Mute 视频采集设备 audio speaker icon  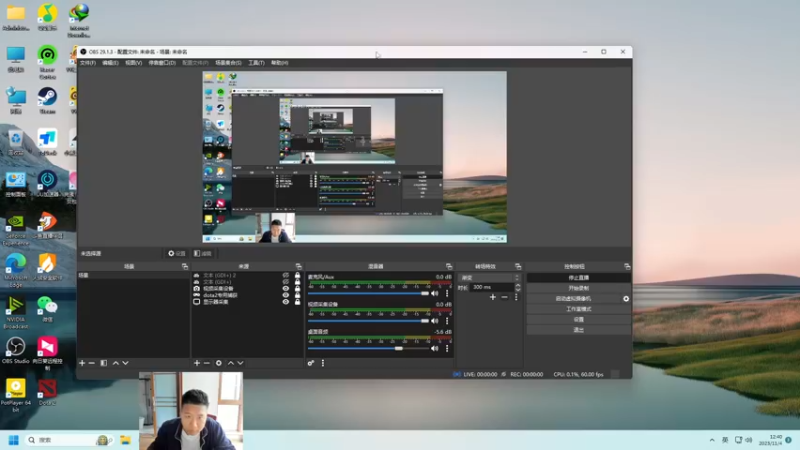click(x=435, y=321)
